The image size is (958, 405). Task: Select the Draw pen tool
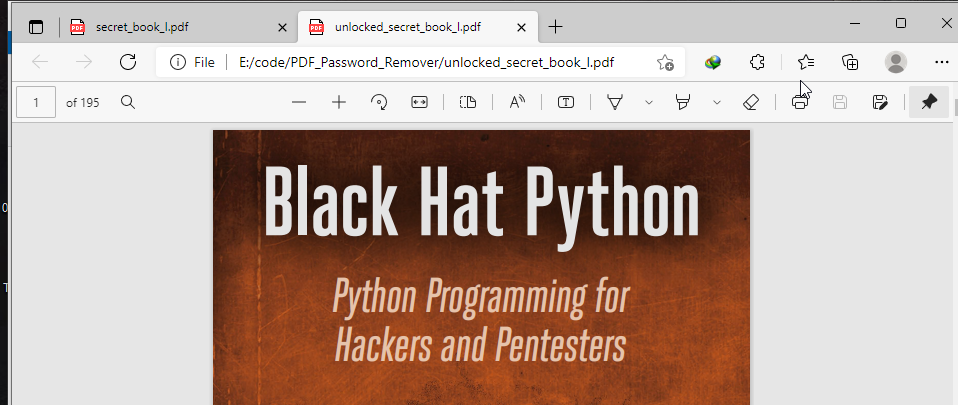click(x=615, y=102)
